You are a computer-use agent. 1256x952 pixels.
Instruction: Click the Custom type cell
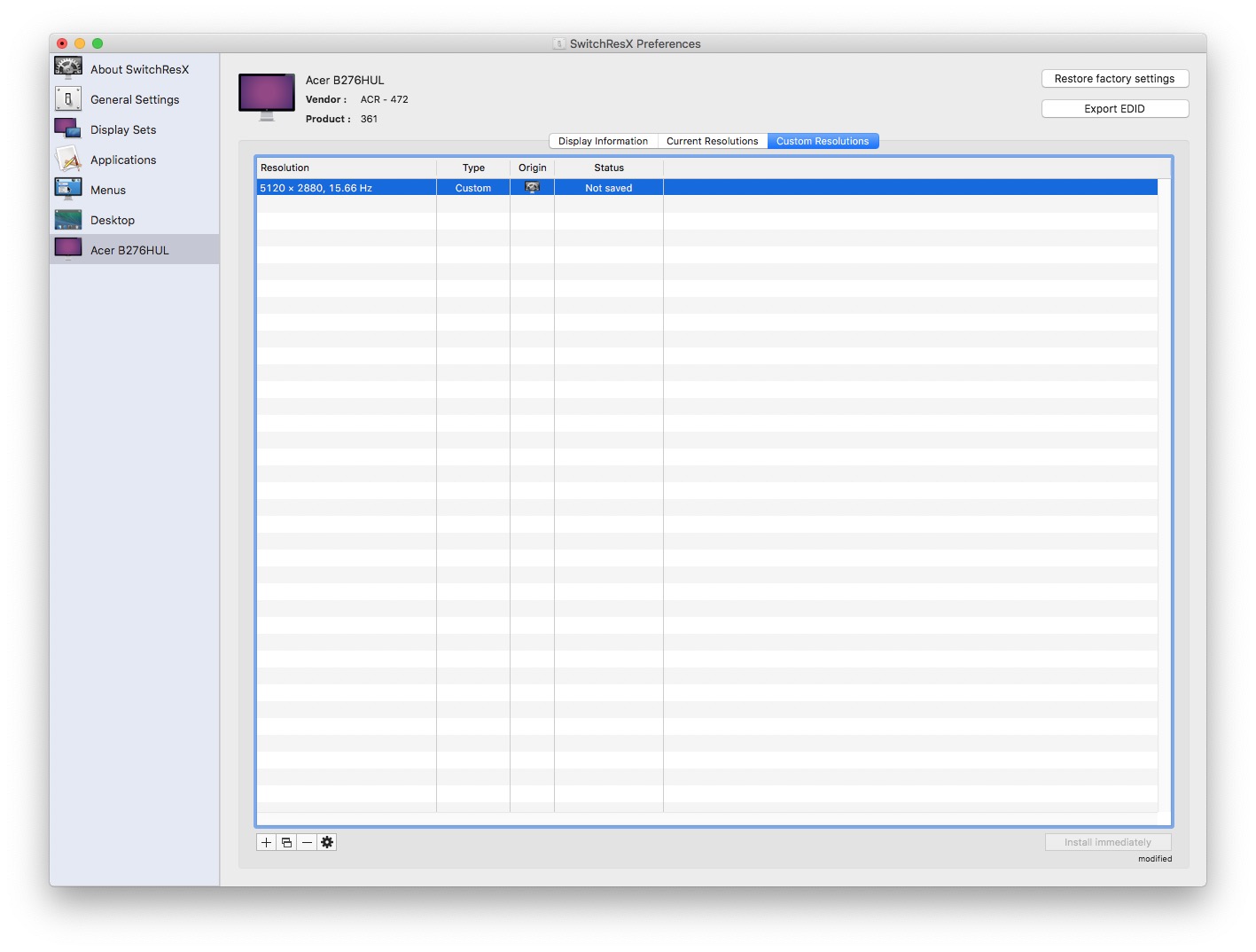473,188
